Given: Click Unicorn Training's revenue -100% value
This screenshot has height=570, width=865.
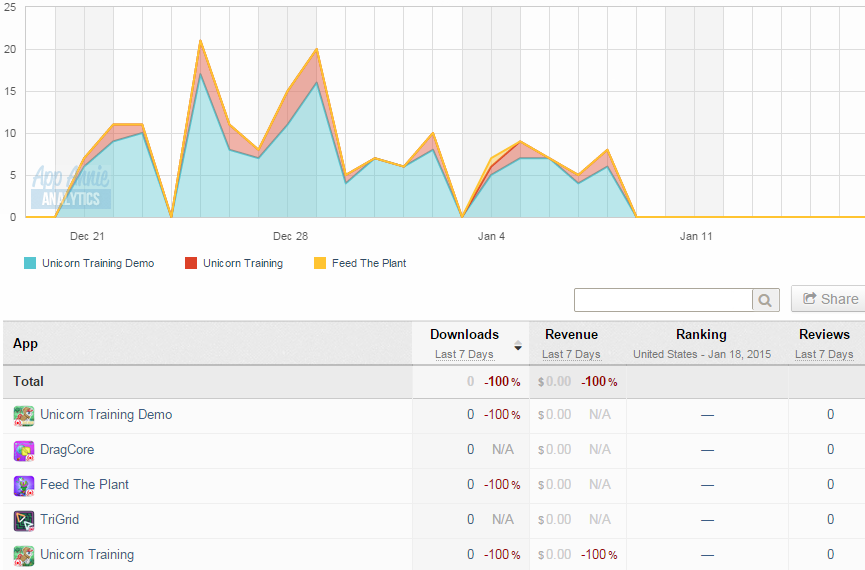Looking at the screenshot, I should [x=599, y=555].
